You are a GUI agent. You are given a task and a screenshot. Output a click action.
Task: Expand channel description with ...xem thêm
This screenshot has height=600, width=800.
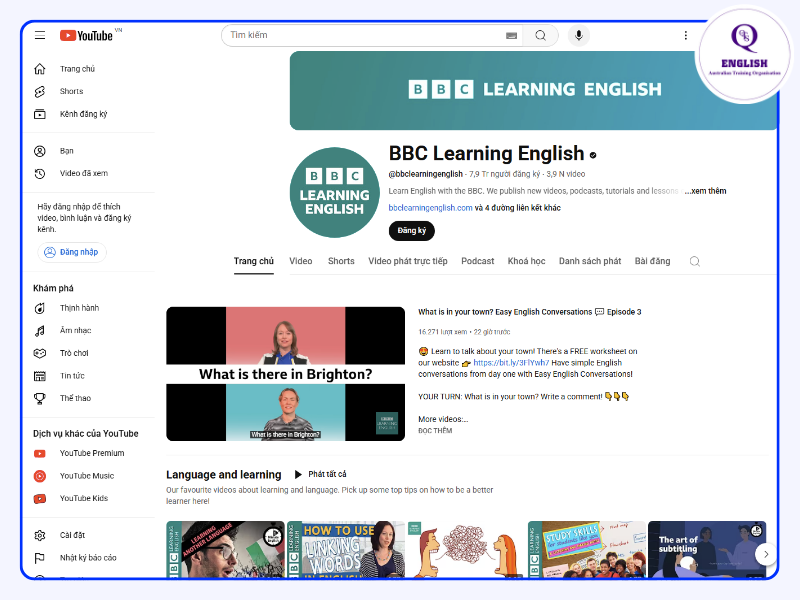(x=706, y=191)
